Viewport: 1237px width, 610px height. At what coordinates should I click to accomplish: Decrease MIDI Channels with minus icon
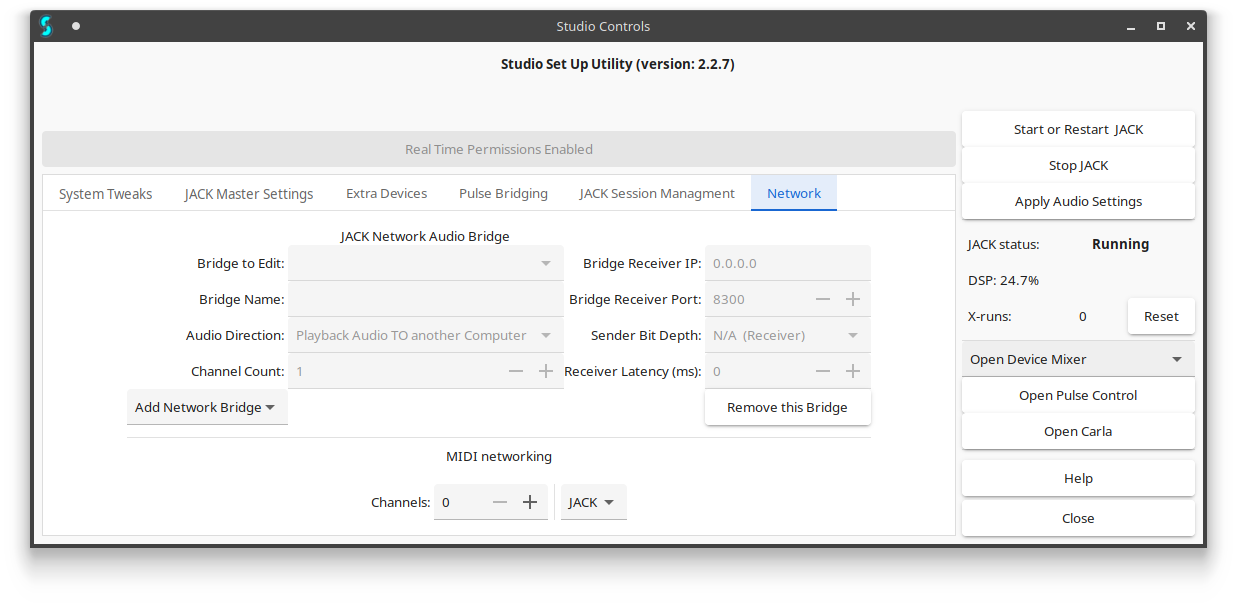[x=500, y=502]
